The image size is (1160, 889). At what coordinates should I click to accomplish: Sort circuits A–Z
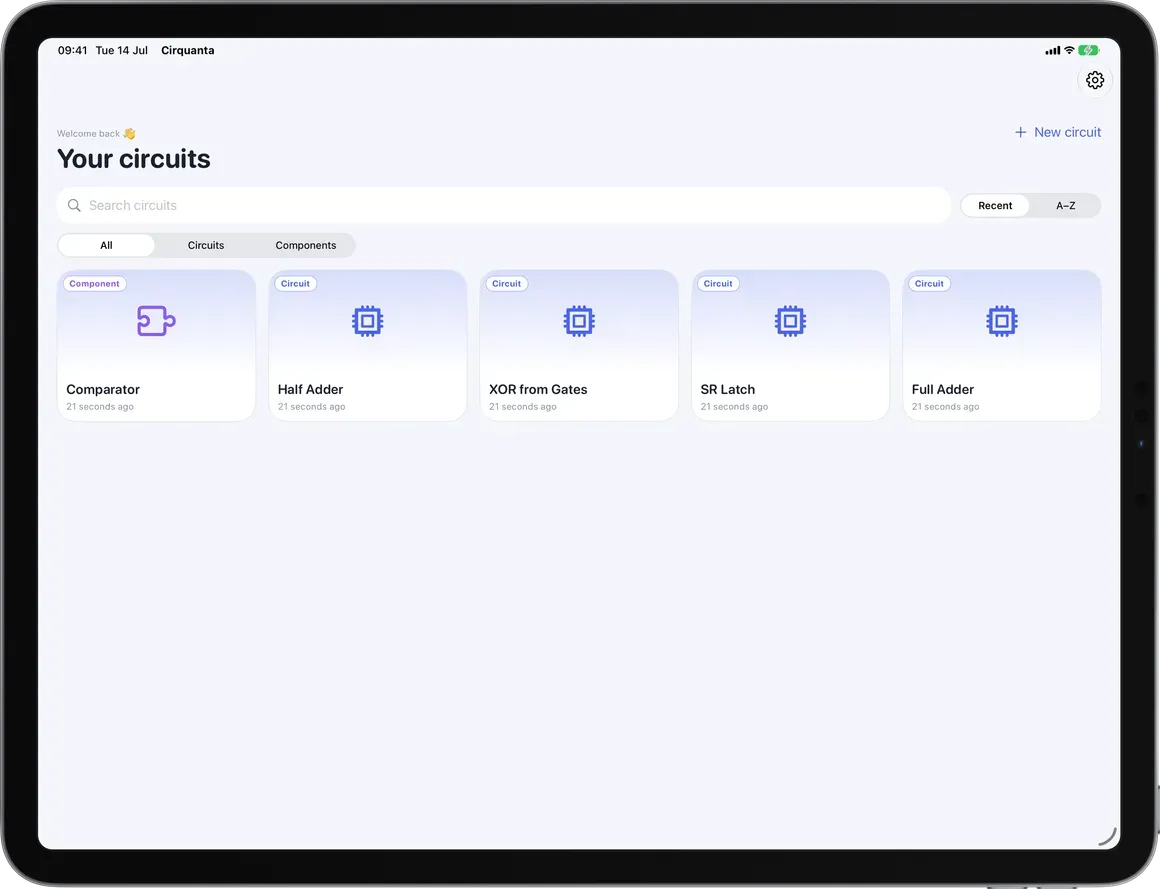pos(1065,206)
